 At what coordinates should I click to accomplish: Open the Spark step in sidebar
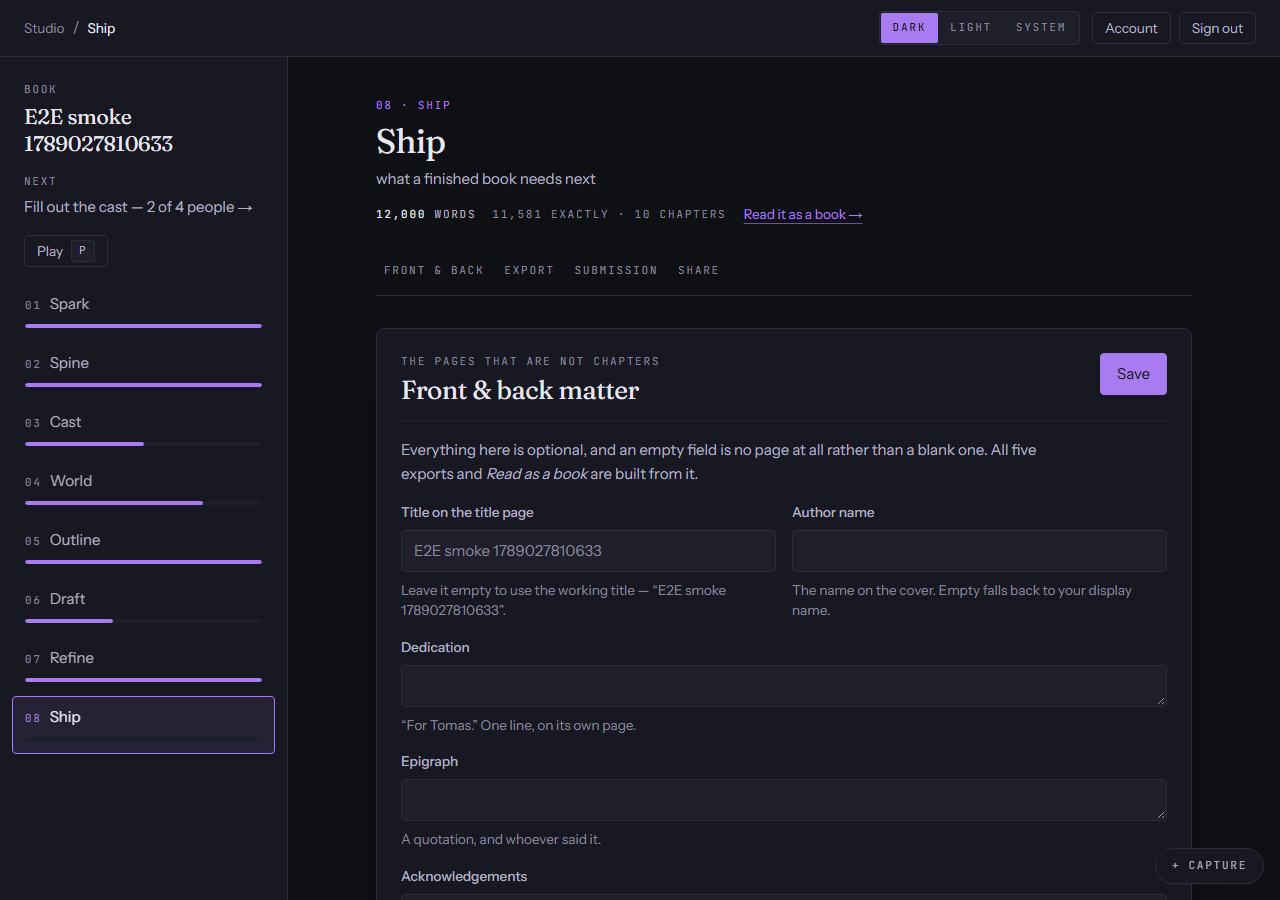pos(143,310)
